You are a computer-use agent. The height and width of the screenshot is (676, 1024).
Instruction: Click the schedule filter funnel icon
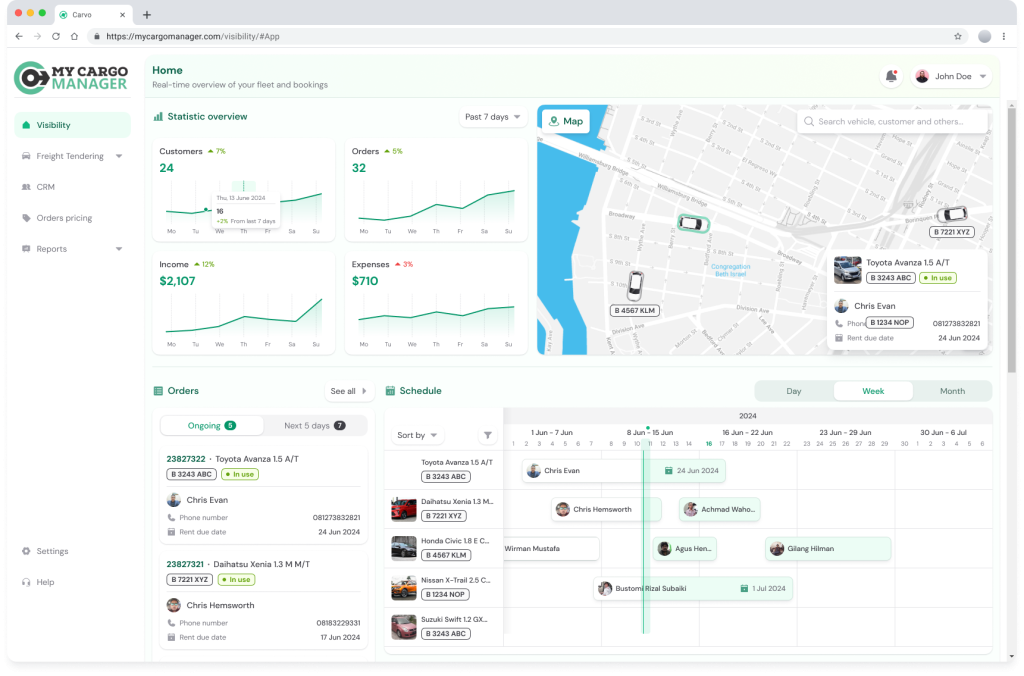click(487, 435)
